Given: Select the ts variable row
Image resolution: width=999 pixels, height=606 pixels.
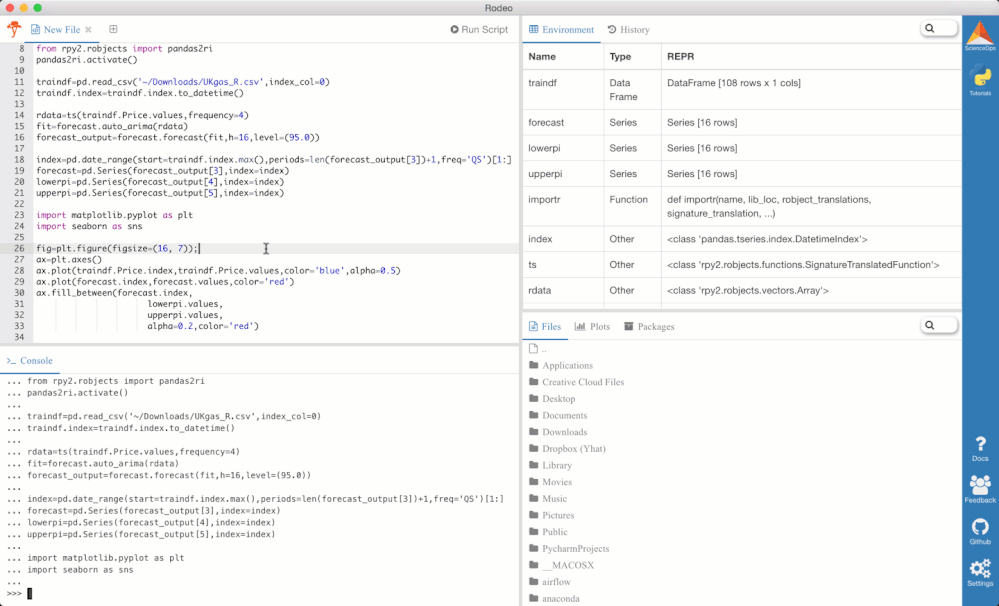Looking at the screenshot, I should pos(742,264).
